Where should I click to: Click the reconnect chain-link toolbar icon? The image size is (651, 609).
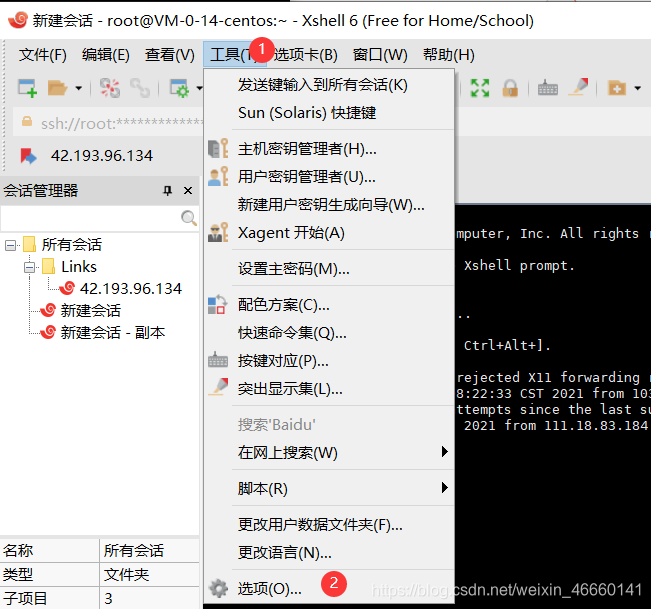(140, 88)
